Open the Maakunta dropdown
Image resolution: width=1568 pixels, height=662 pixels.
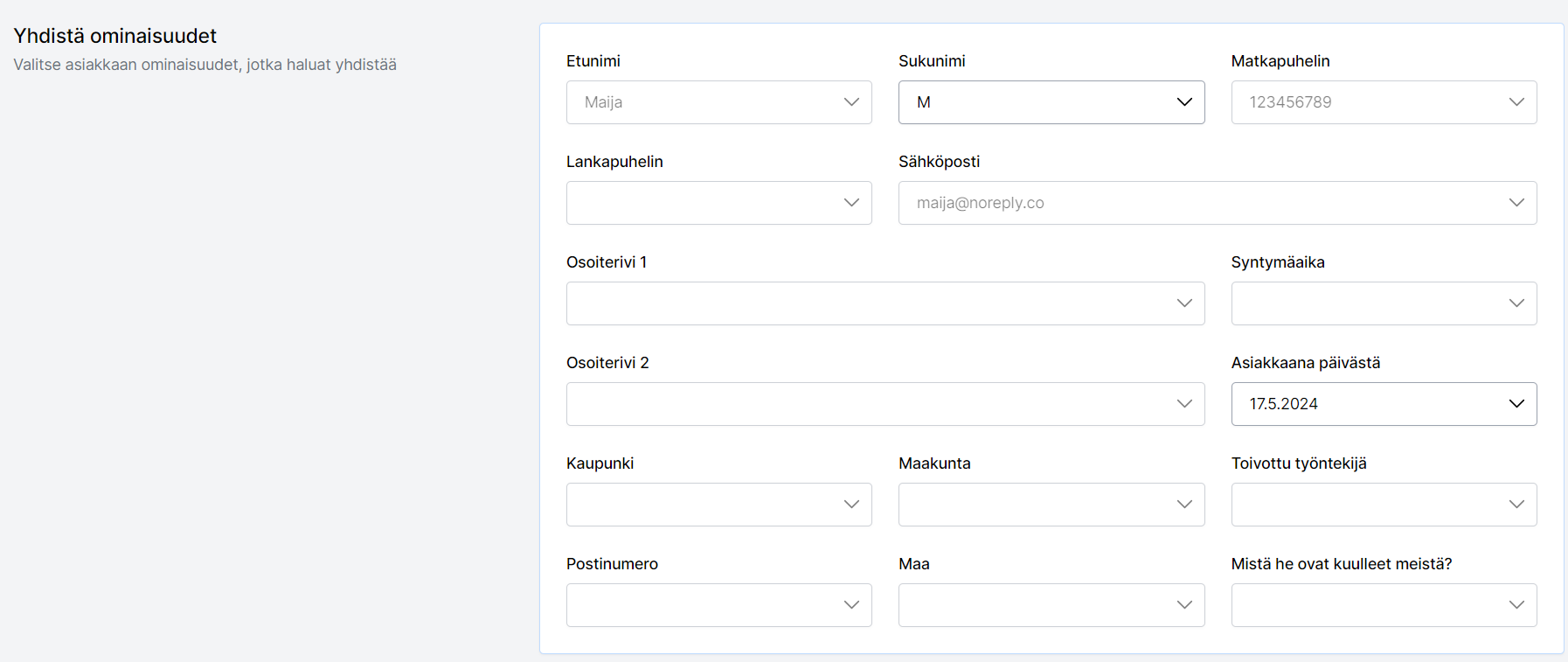point(1051,505)
